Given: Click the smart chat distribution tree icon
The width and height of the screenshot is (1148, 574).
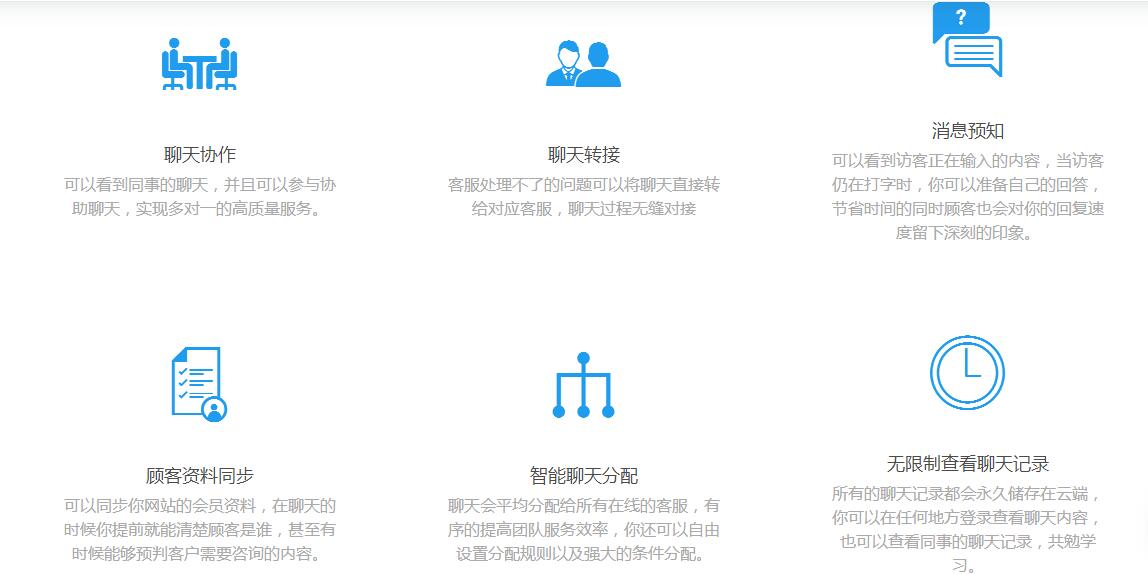Looking at the screenshot, I should pos(583,385).
